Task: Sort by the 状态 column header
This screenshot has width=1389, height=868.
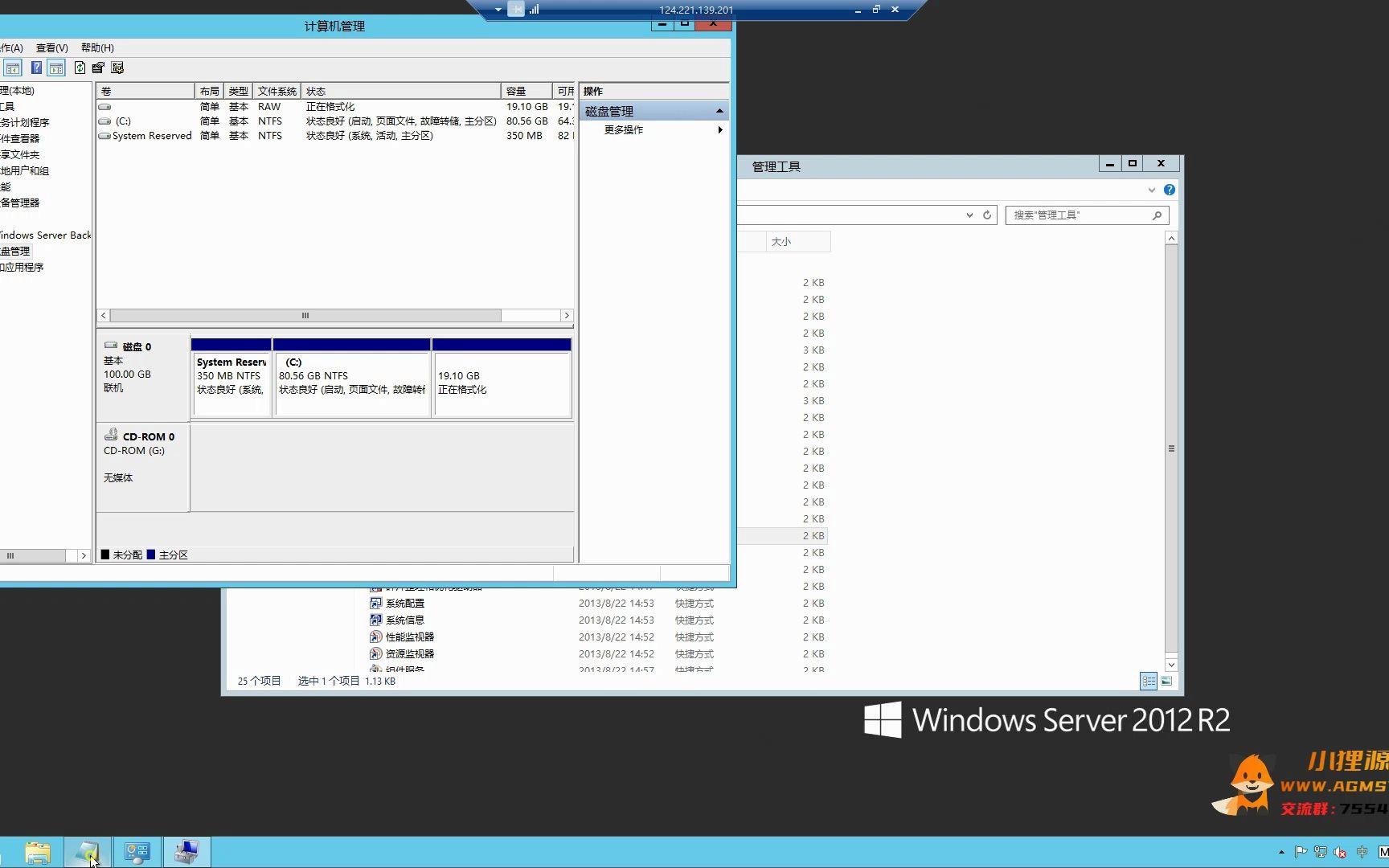Action: pyautogui.click(x=401, y=91)
